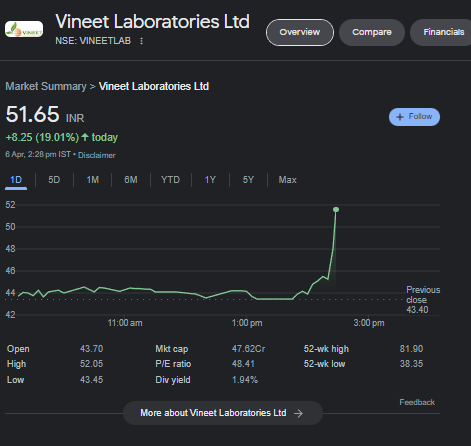This screenshot has width=471, height=446.
Task: Click the 52 y-axis label
Action: 10,205
